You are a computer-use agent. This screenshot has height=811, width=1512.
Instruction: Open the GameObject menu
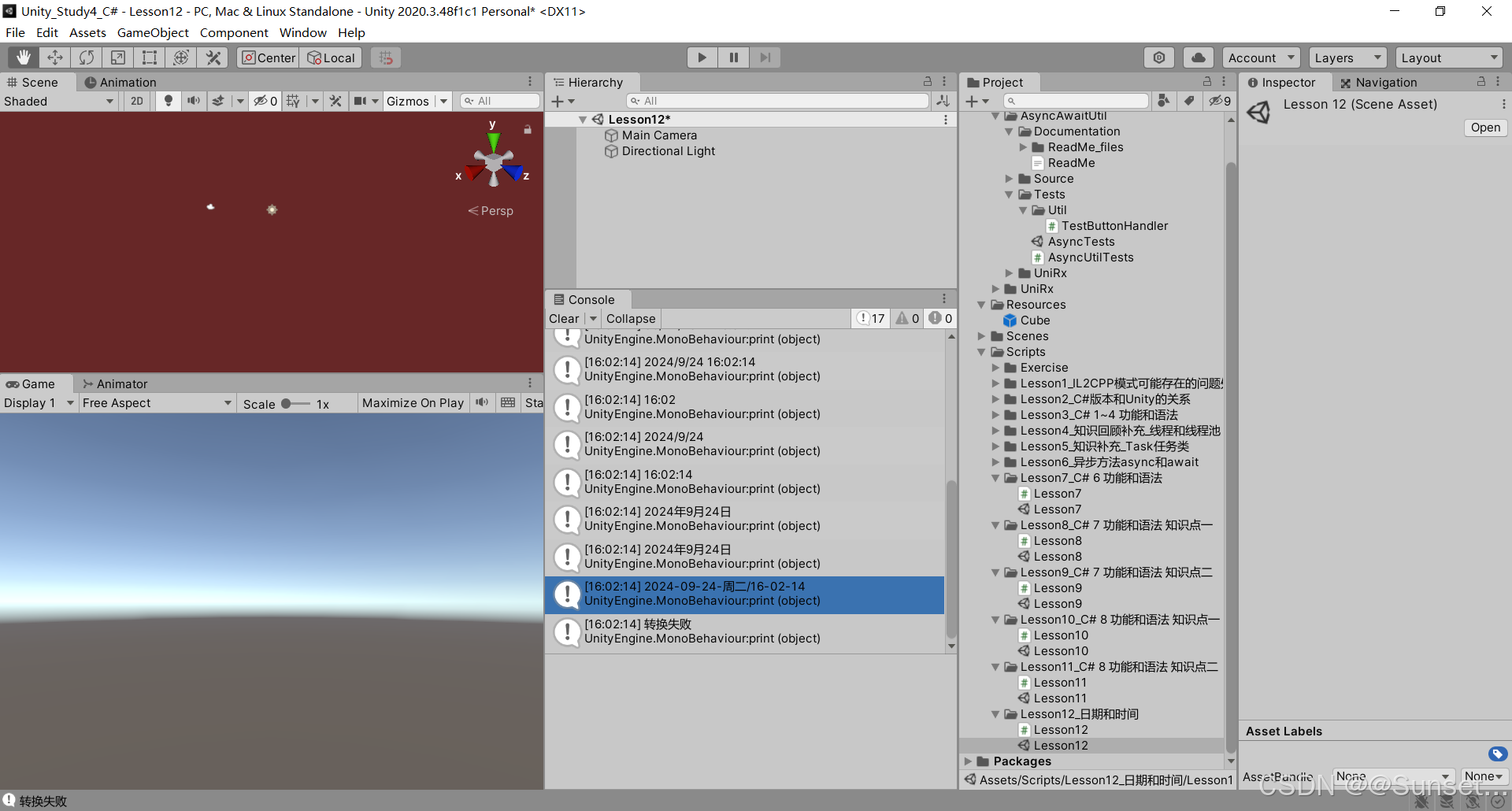pos(153,32)
